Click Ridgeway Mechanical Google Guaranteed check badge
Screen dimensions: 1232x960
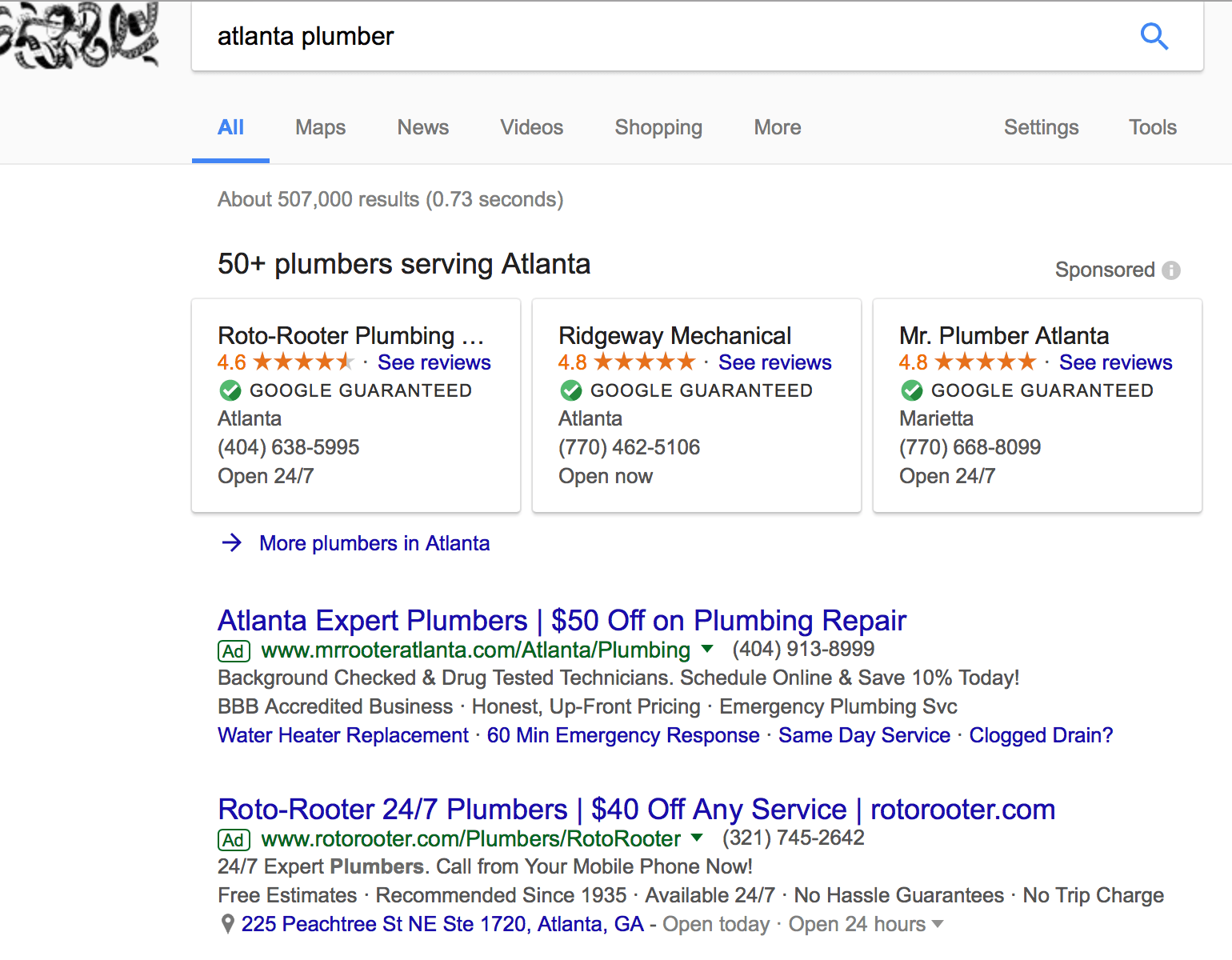pos(571,390)
